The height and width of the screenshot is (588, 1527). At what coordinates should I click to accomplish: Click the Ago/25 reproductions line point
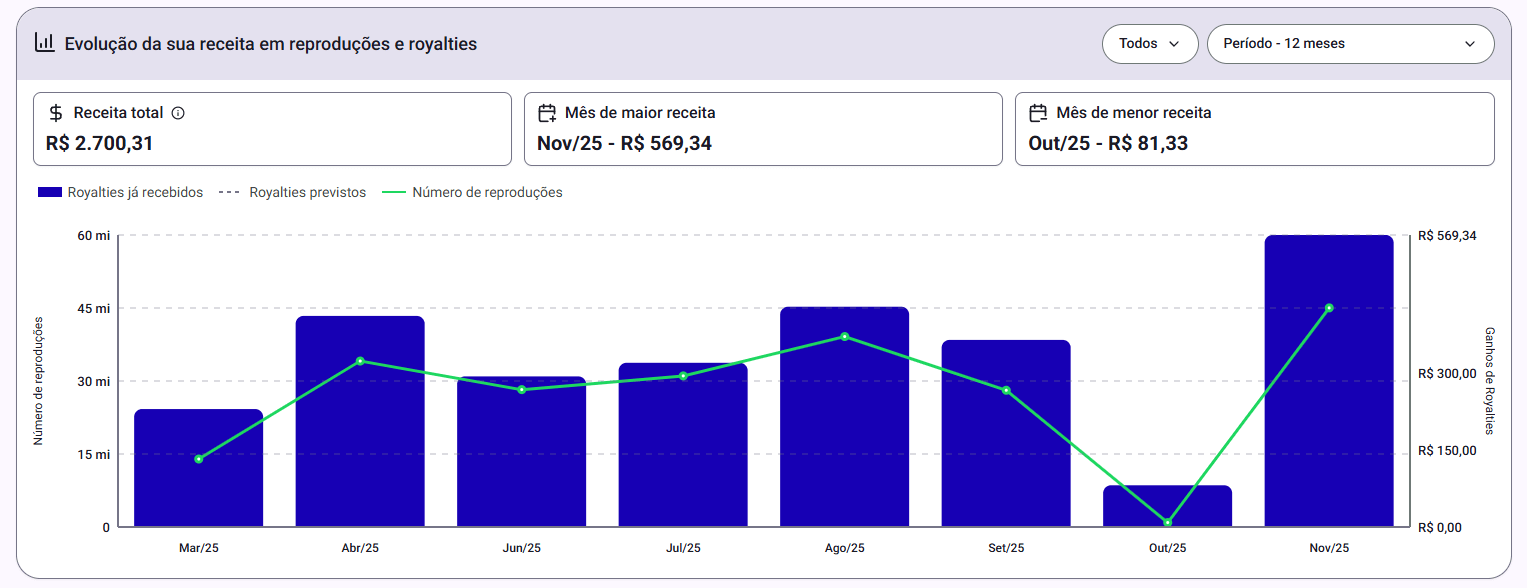(x=844, y=337)
